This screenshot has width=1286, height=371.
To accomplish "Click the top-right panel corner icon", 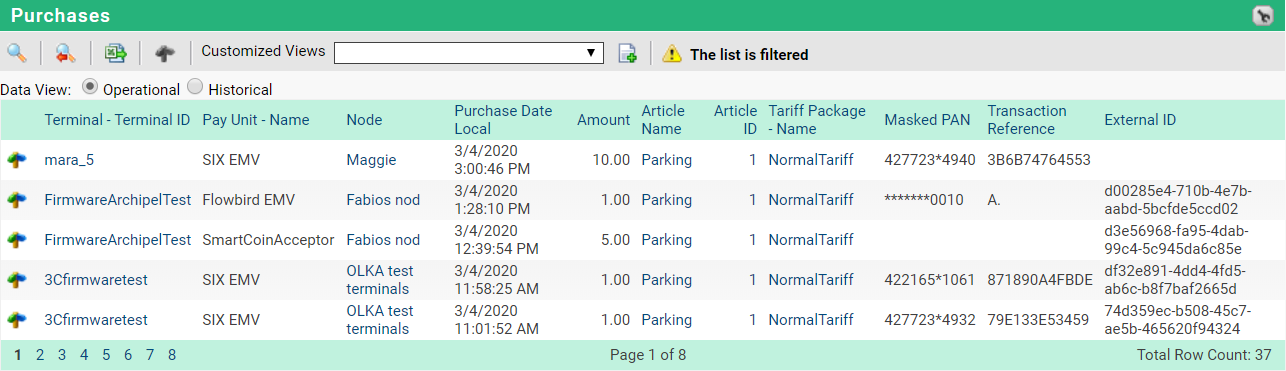I will tap(1262, 15).
